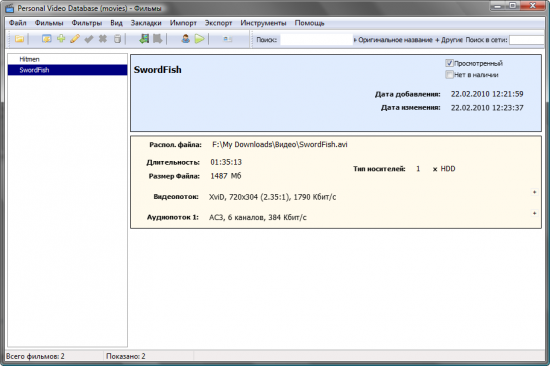Open the Файл menu
Viewport: 550px width, 366px height.
coord(18,23)
